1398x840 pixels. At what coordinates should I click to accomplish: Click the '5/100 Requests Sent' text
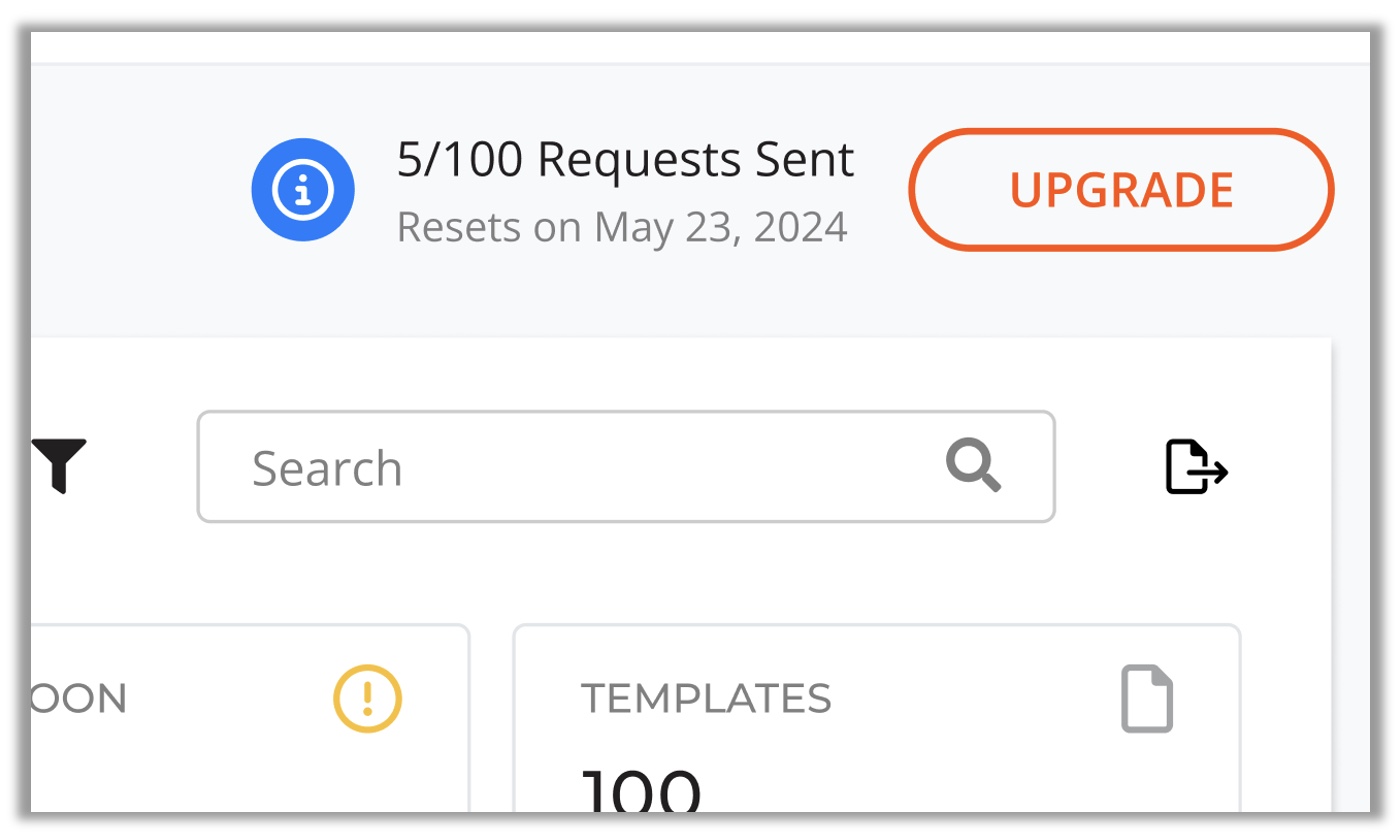(x=626, y=160)
